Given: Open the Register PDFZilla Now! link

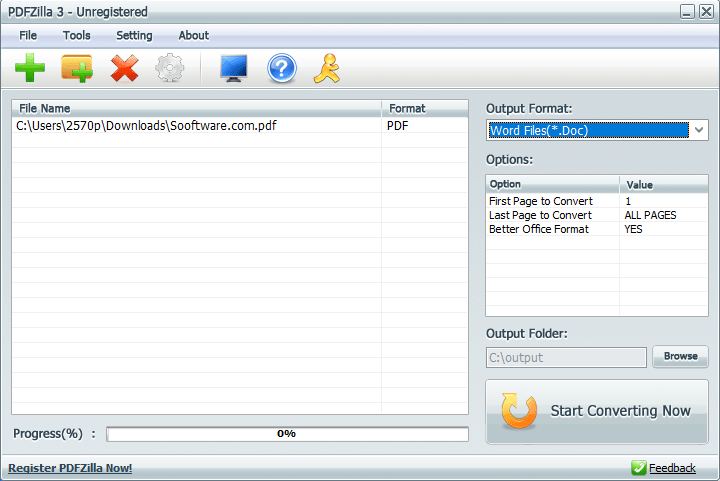Looking at the screenshot, I should pyautogui.click(x=70, y=468).
